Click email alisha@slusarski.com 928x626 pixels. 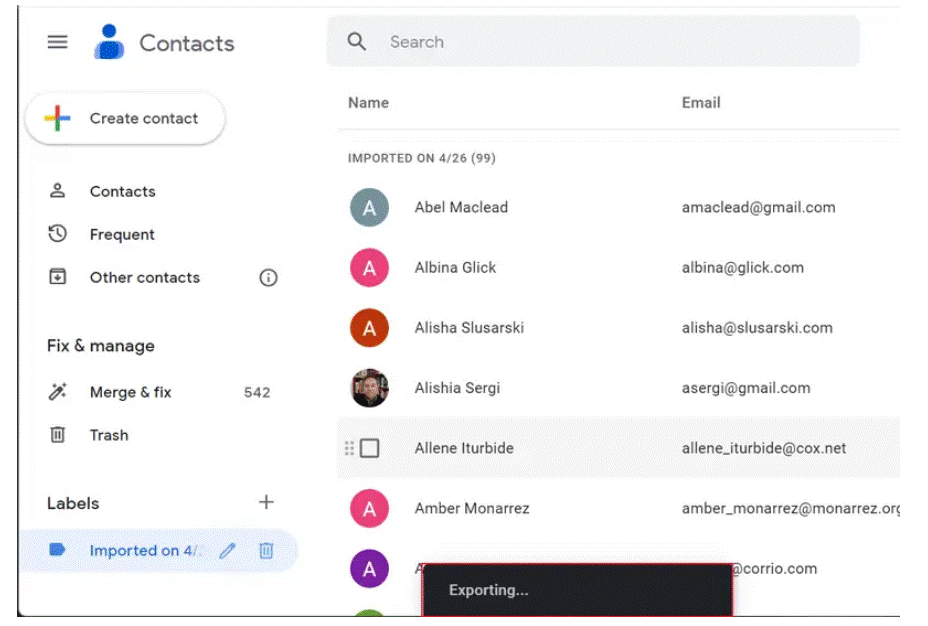click(757, 328)
